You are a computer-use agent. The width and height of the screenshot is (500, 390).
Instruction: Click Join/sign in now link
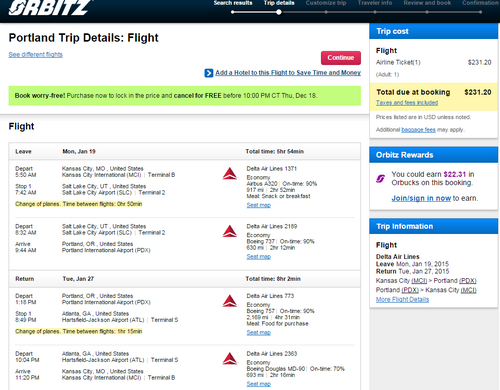pos(421,198)
